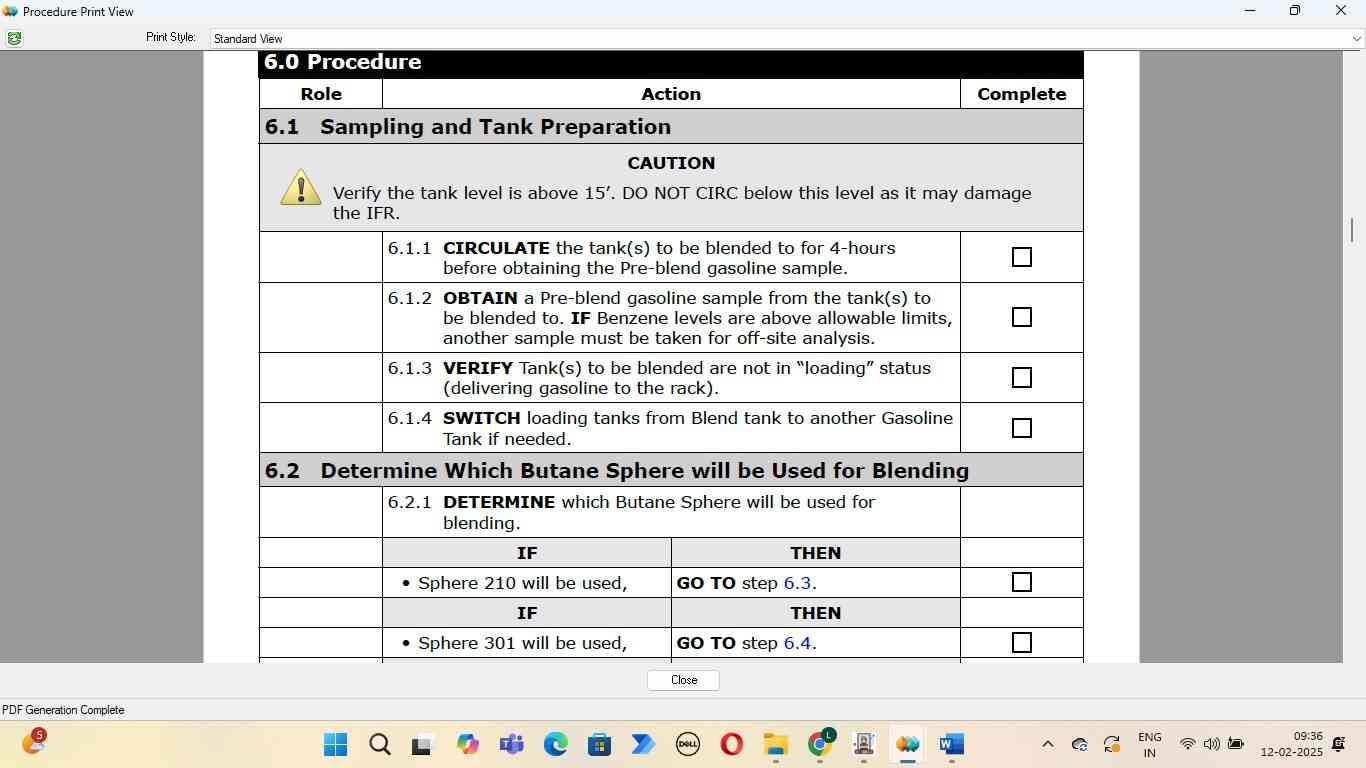Click the cloud sync tray icon
The image size is (1366, 768).
click(x=1079, y=744)
